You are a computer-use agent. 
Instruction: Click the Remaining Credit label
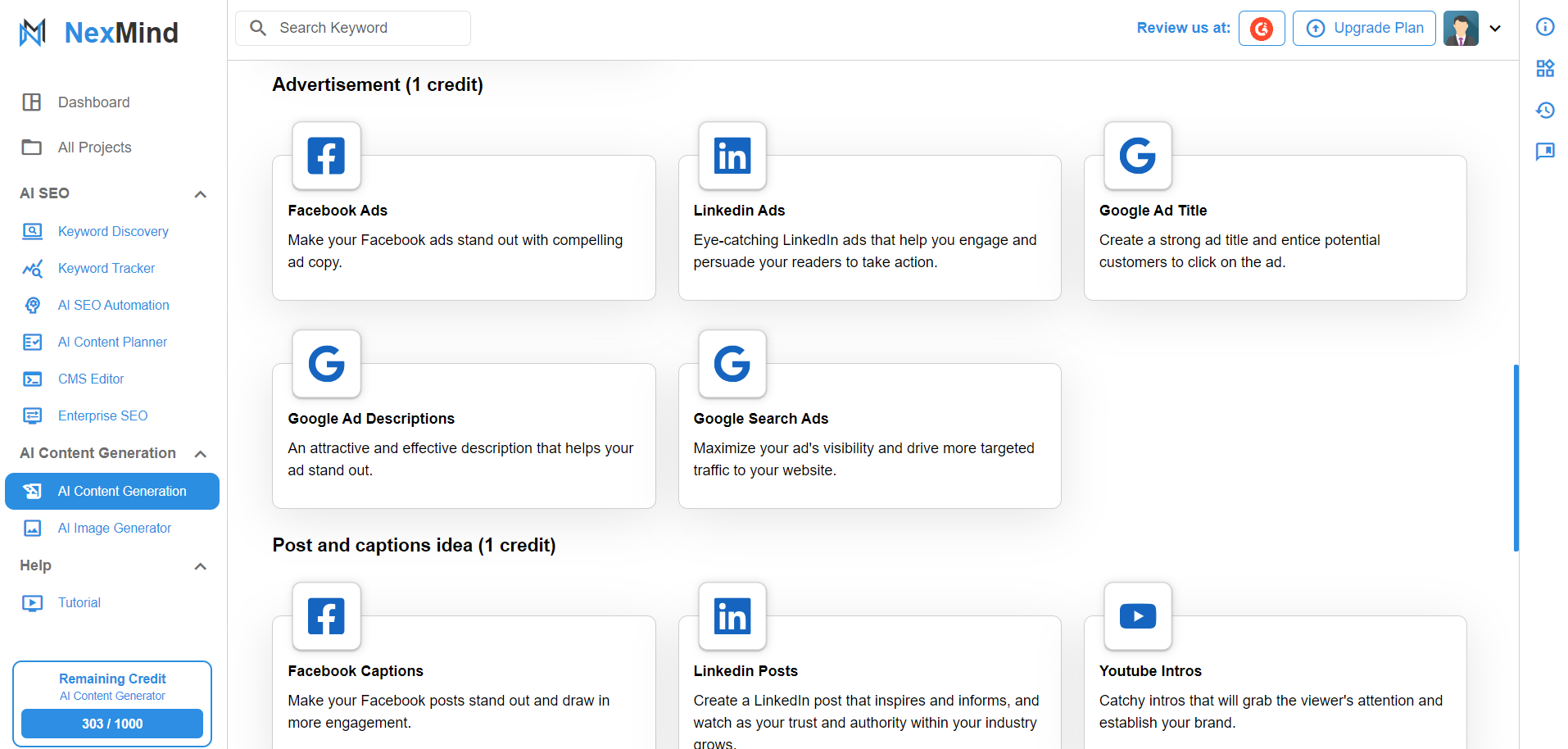[x=112, y=679]
